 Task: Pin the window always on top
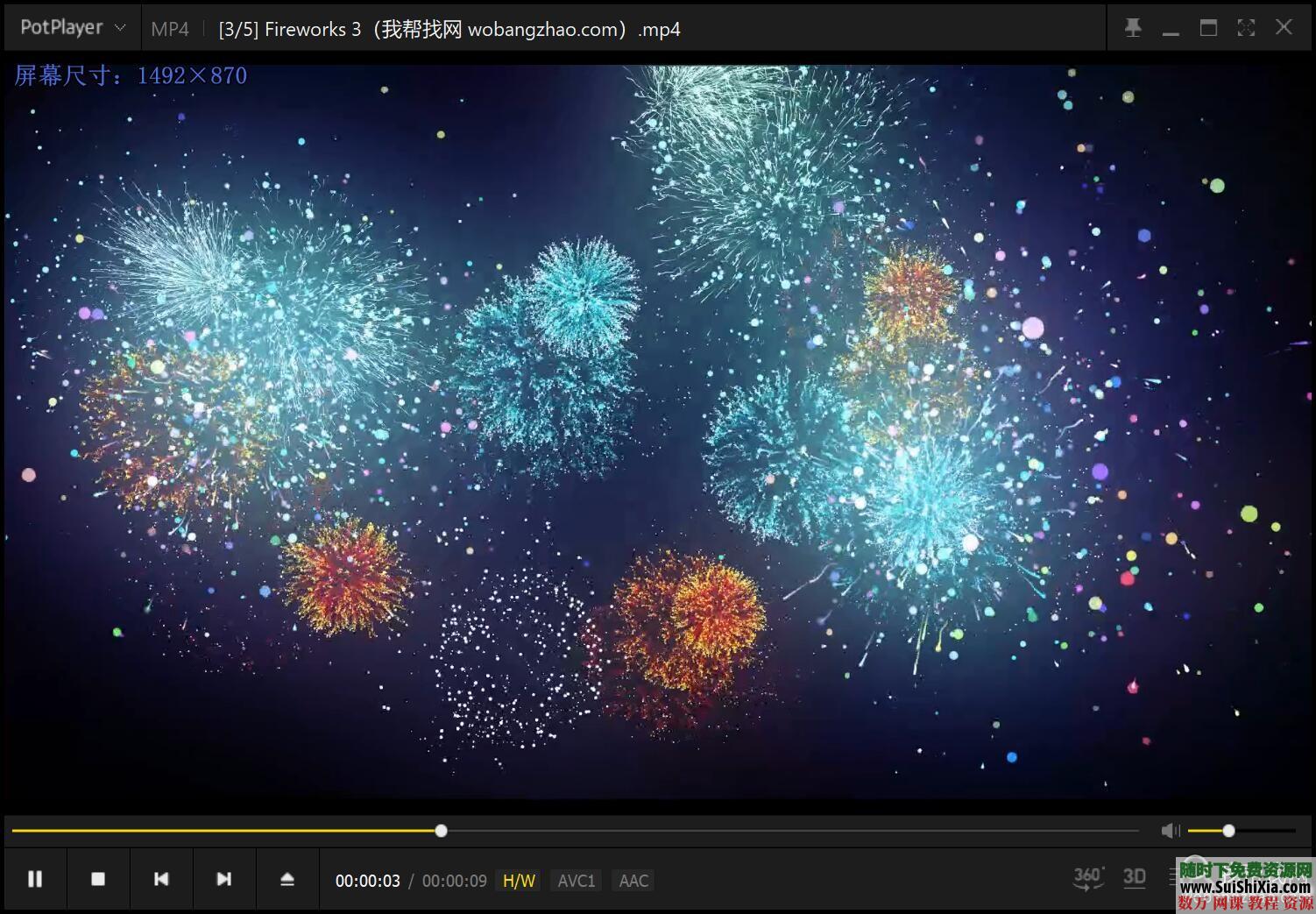[x=1133, y=28]
